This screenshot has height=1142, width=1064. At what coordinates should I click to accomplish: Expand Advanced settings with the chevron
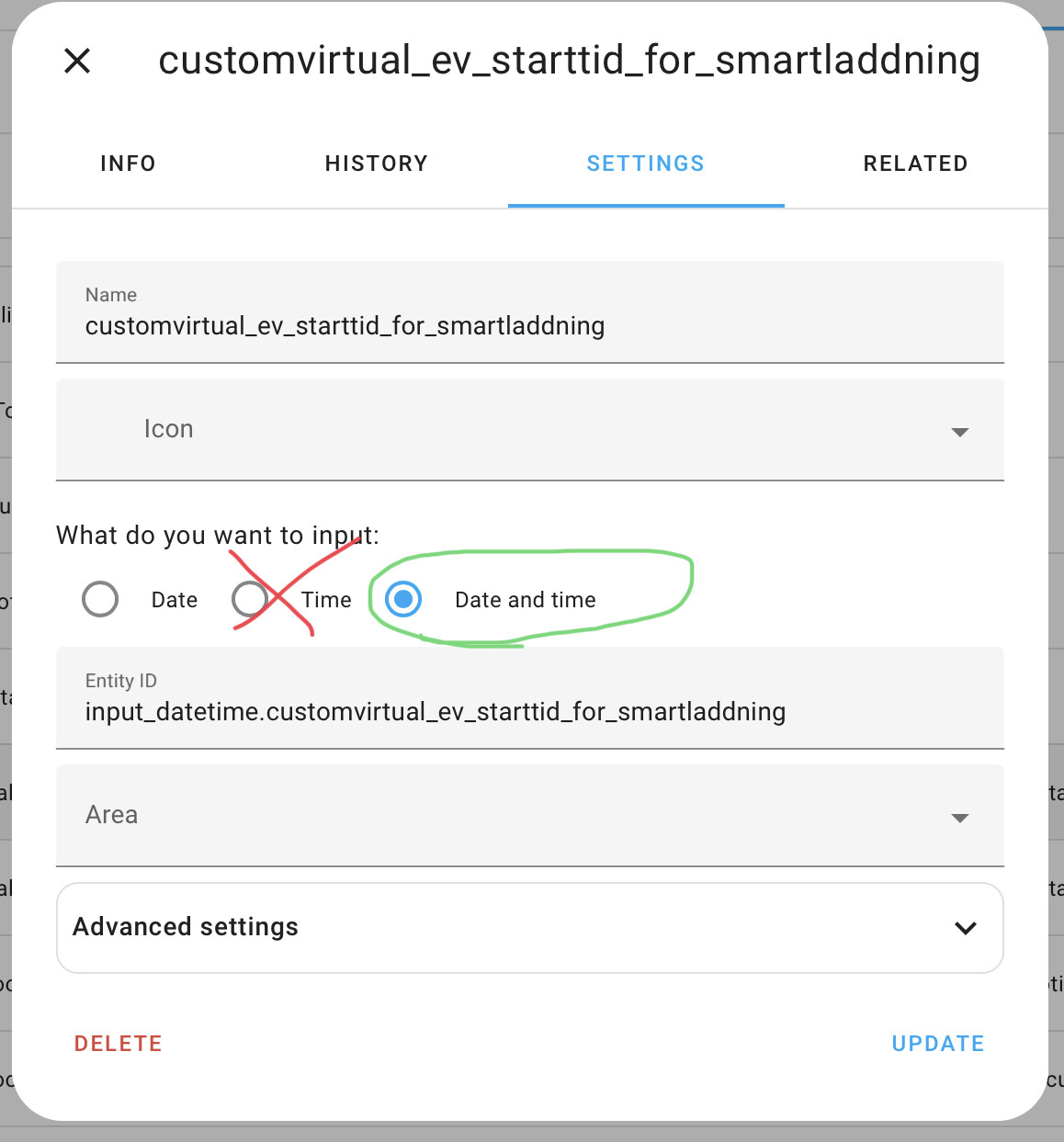click(x=965, y=928)
